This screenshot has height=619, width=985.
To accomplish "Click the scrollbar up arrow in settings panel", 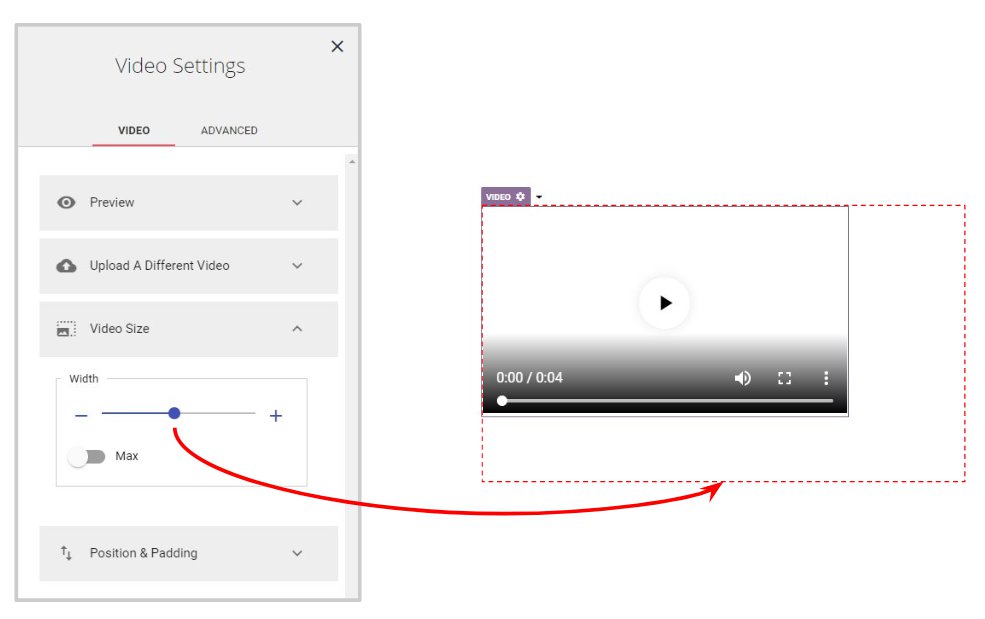I will click(352, 162).
